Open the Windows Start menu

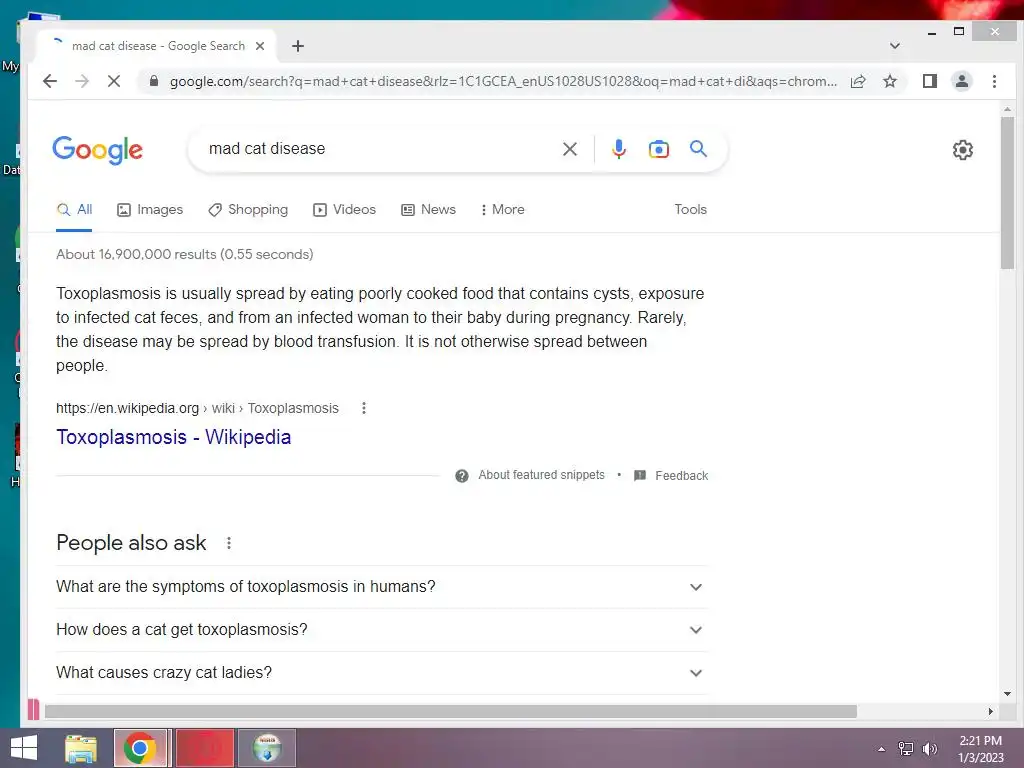24,748
